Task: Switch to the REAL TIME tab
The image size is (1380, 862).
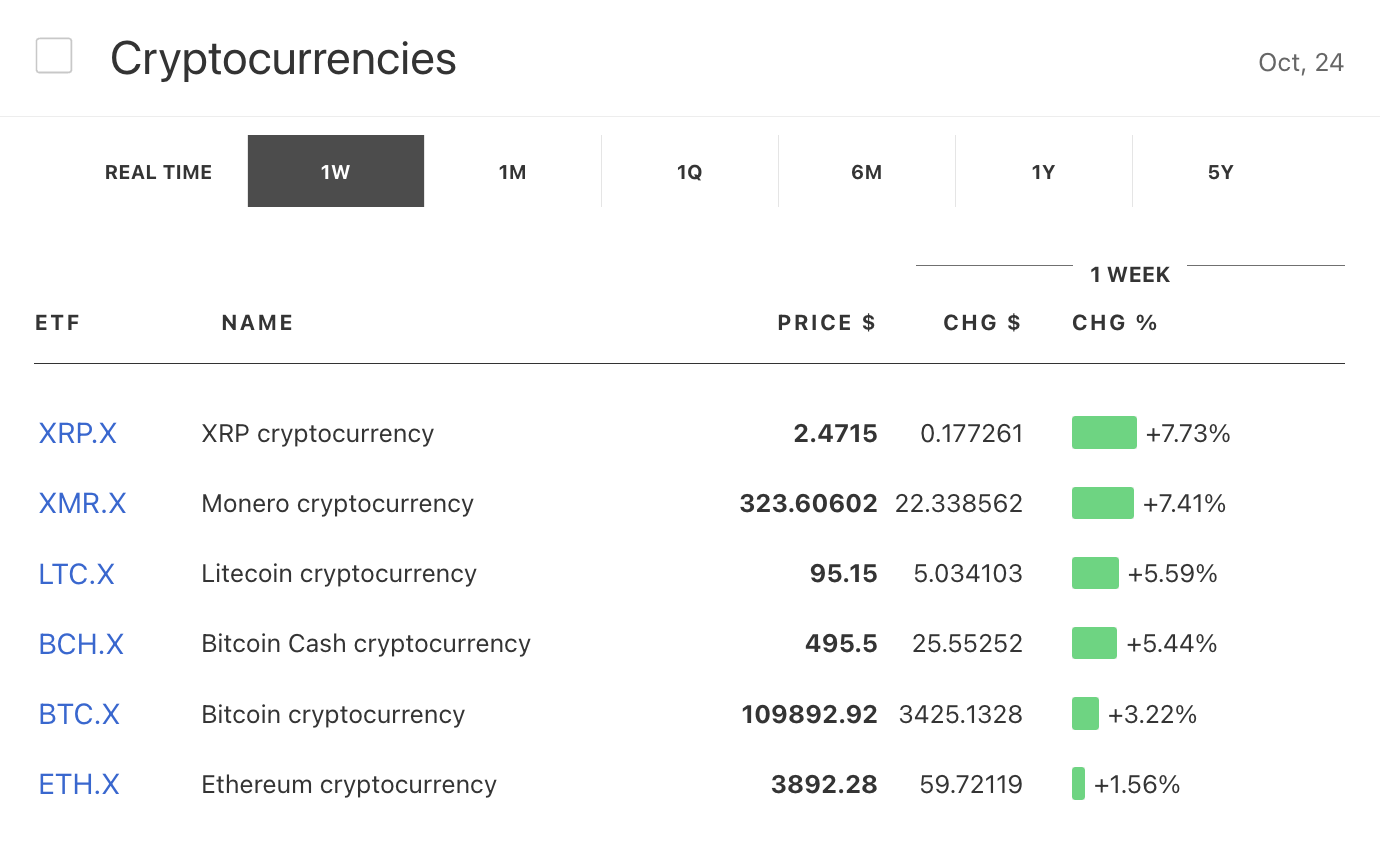Action: [x=158, y=172]
